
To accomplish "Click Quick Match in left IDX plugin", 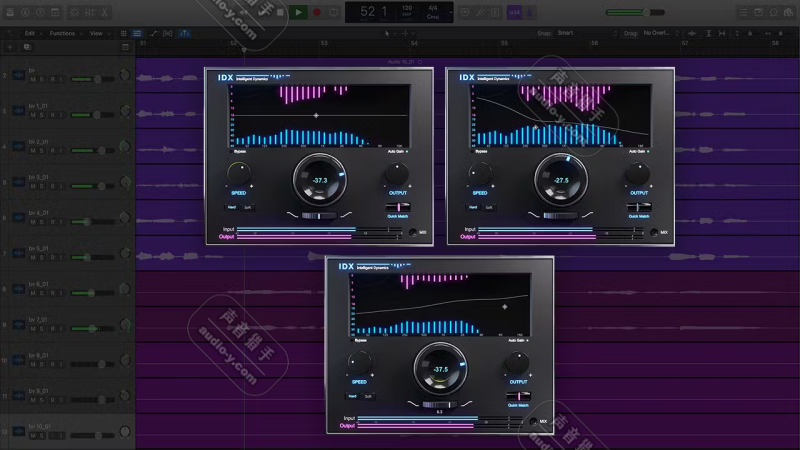I will pos(398,209).
